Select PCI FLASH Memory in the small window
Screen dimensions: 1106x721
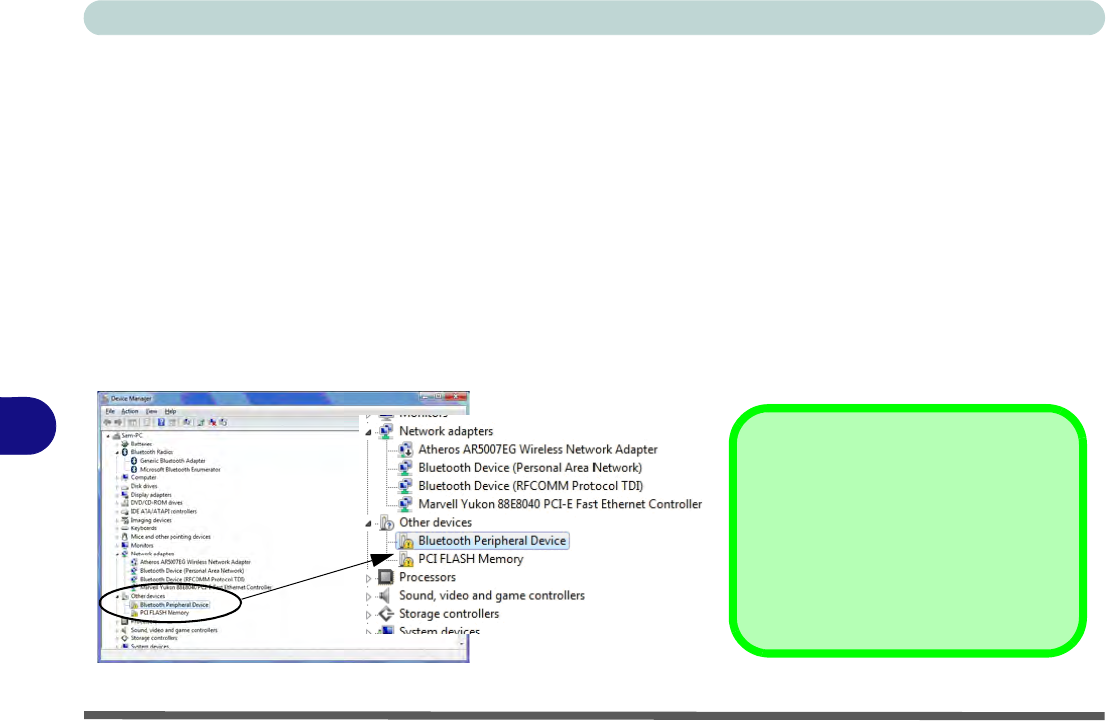pos(164,613)
